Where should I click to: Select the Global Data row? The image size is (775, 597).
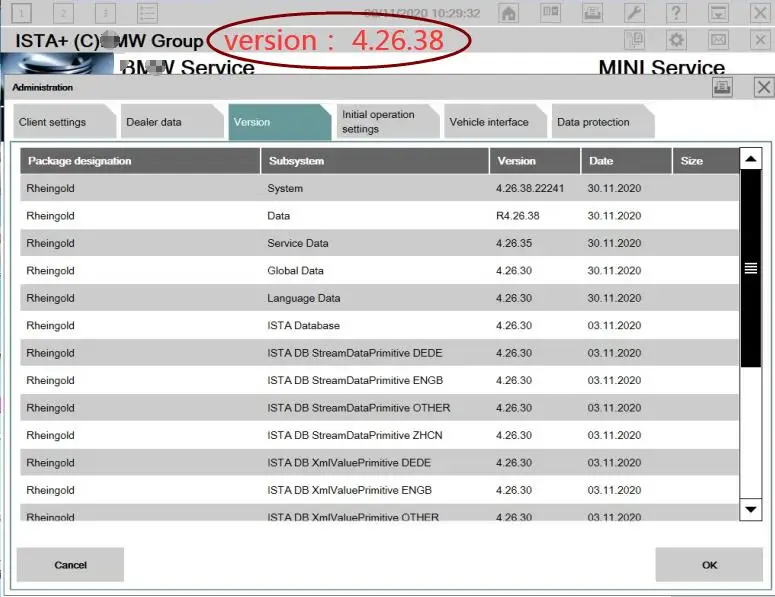click(x=379, y=270)
